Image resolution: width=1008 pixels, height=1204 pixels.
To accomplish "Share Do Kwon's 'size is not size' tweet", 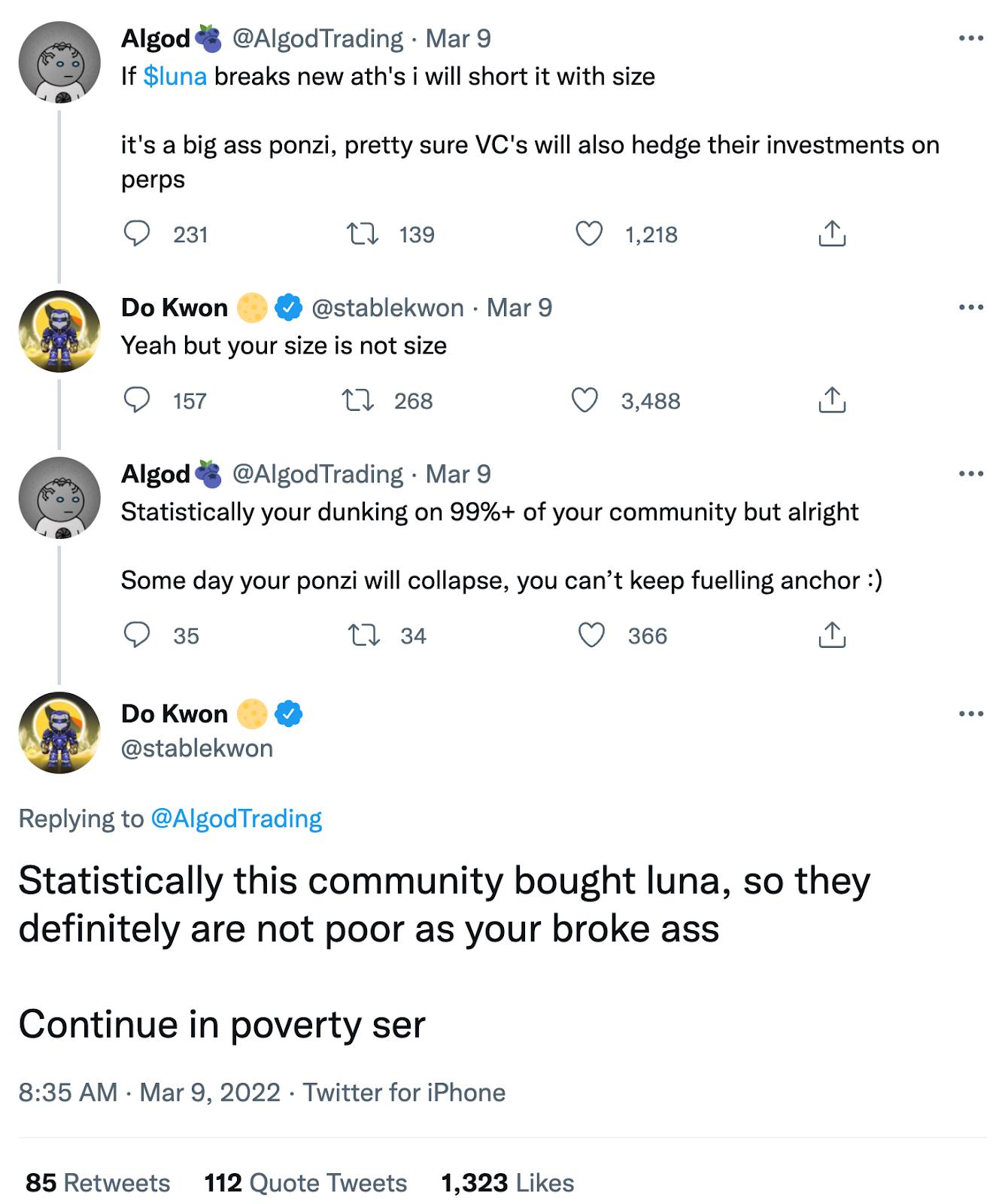I will 831,400.
